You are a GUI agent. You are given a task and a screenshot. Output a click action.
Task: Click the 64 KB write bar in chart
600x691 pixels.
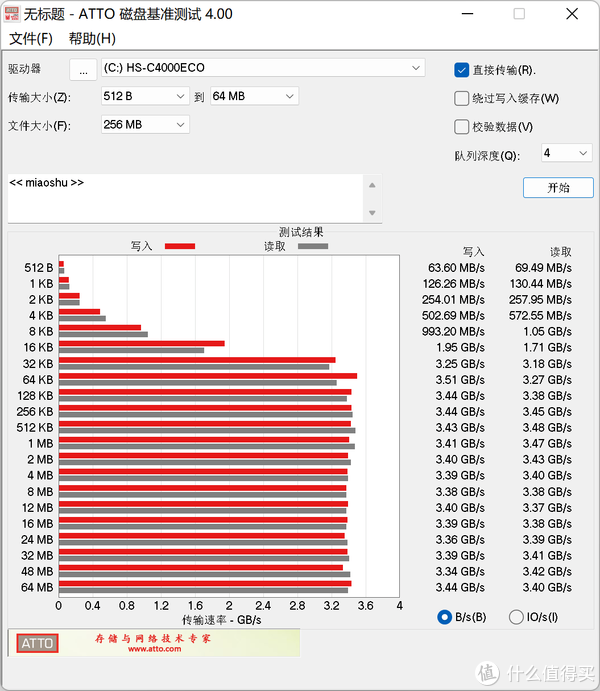(x=208, y=376)
